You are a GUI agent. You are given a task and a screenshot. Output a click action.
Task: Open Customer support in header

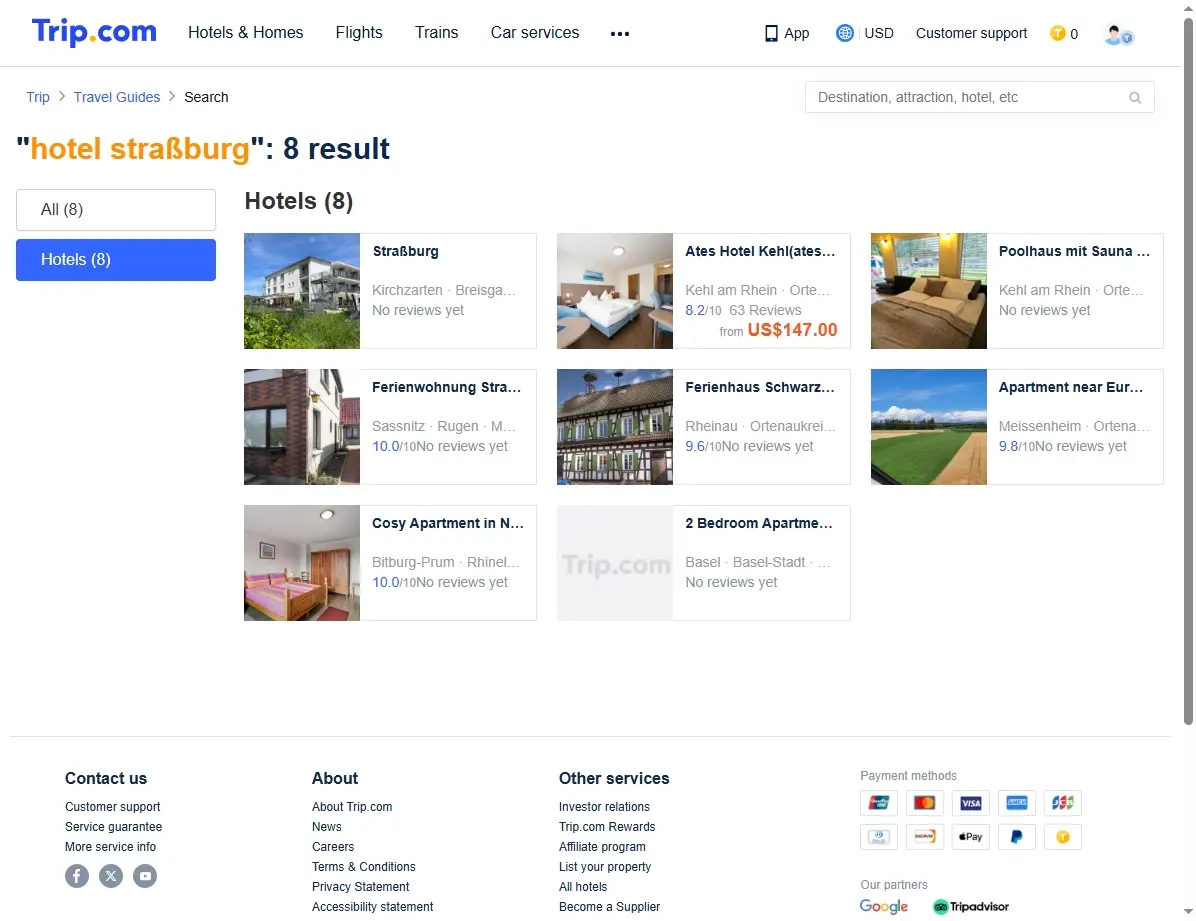(971, 34)
